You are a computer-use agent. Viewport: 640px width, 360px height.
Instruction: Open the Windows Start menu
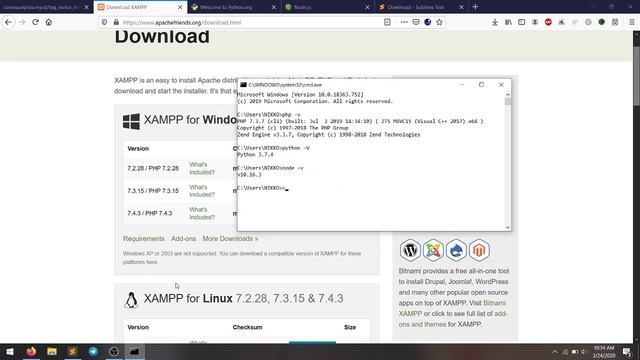(10, 351)
